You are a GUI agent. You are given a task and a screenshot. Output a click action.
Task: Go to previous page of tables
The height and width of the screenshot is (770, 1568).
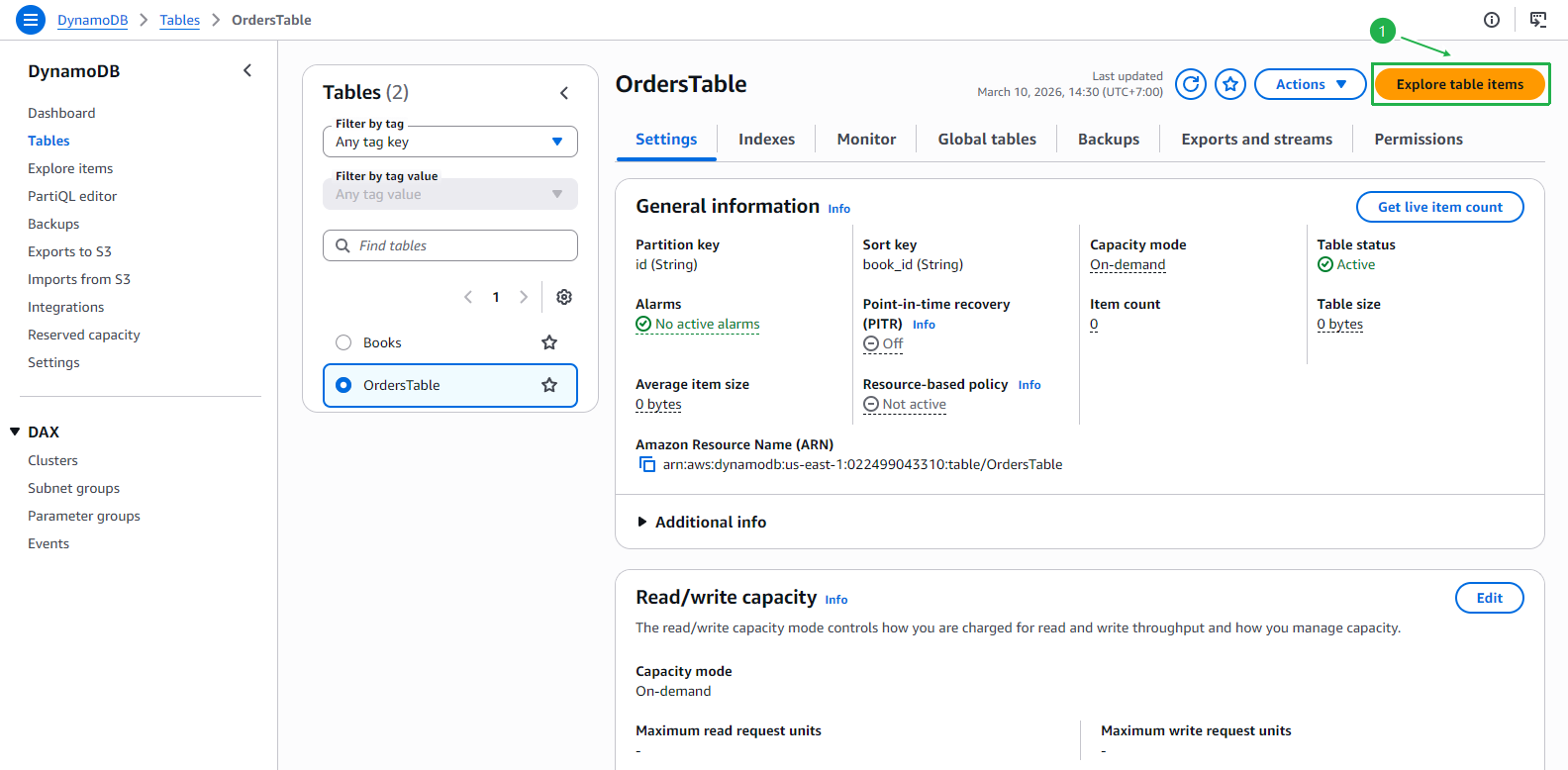pyautogui.click(x=468, y=297)
